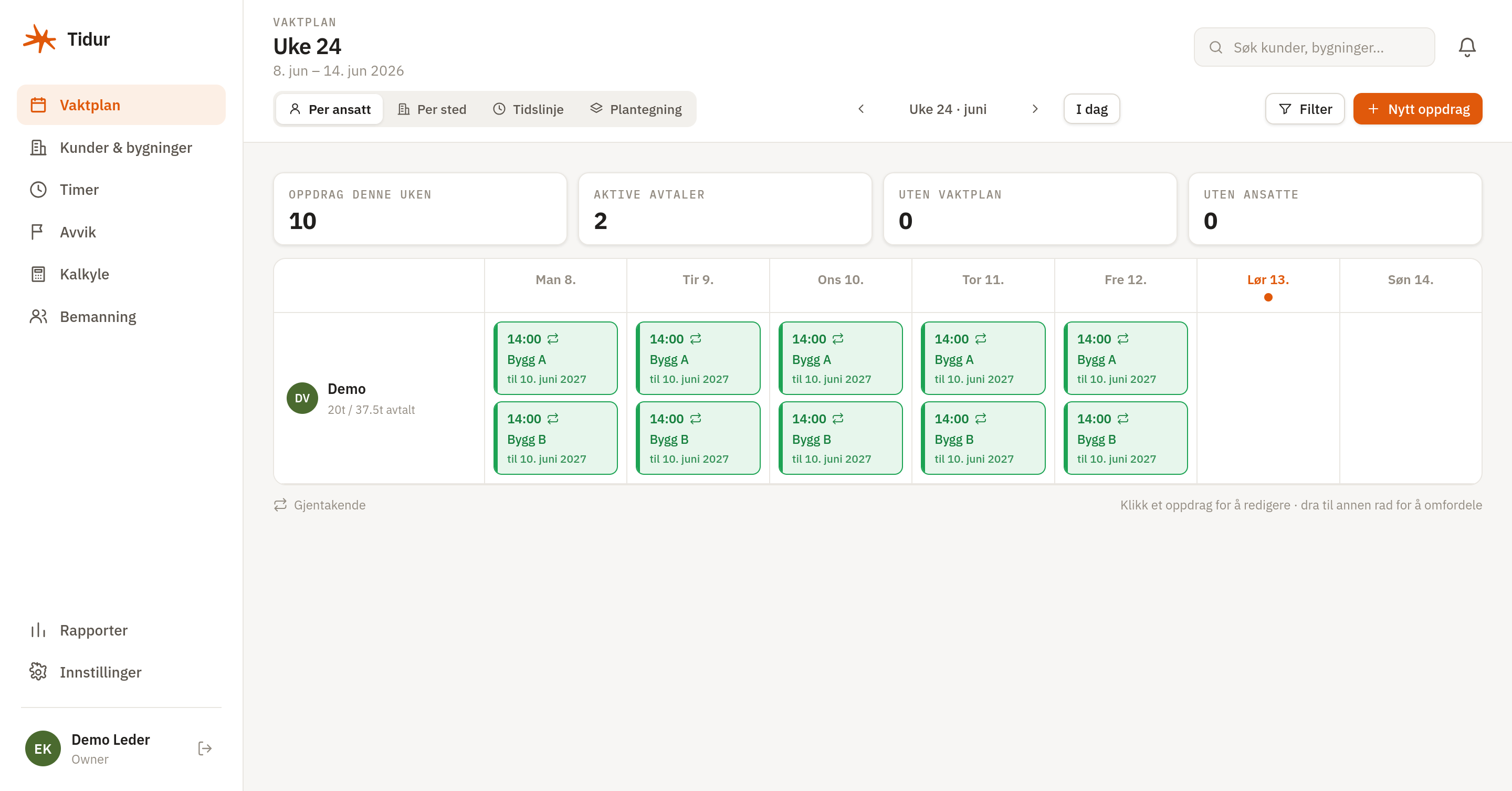The image size is (1512, 791).
Task: Click the recurring icon on Tuesday Bygg B
Action: (696, 419)
